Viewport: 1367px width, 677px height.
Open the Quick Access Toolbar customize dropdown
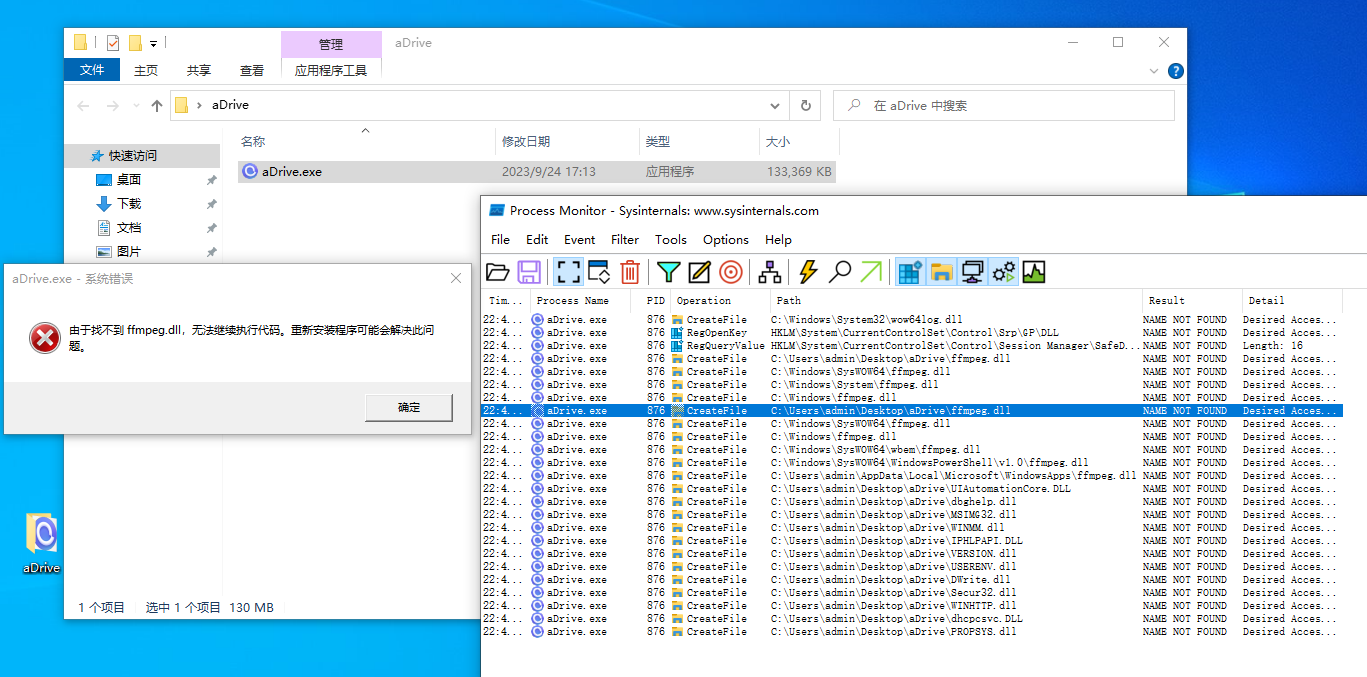coord(154,43)
